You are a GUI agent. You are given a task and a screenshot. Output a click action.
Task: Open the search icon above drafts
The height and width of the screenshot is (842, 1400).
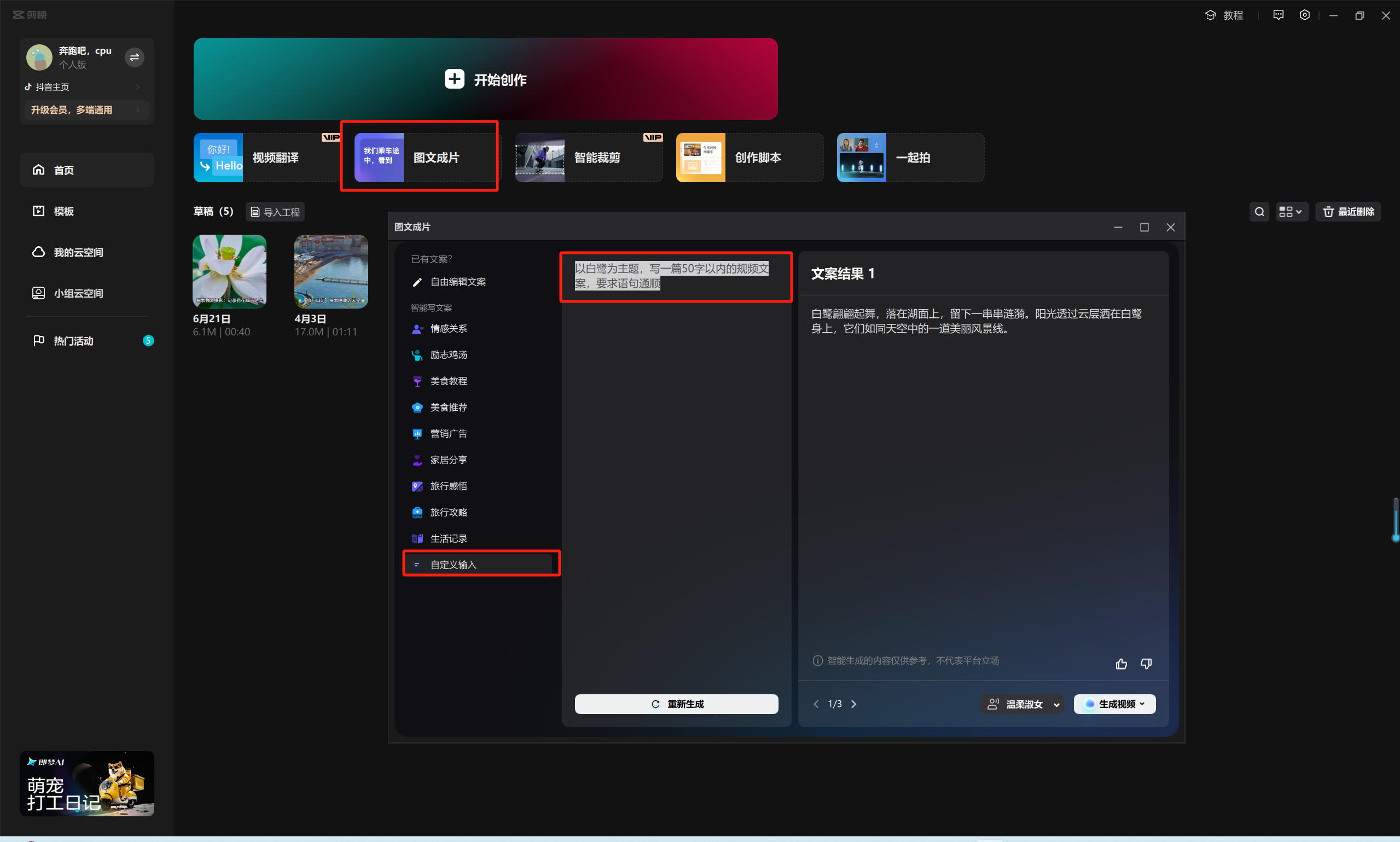[1259, 212]
